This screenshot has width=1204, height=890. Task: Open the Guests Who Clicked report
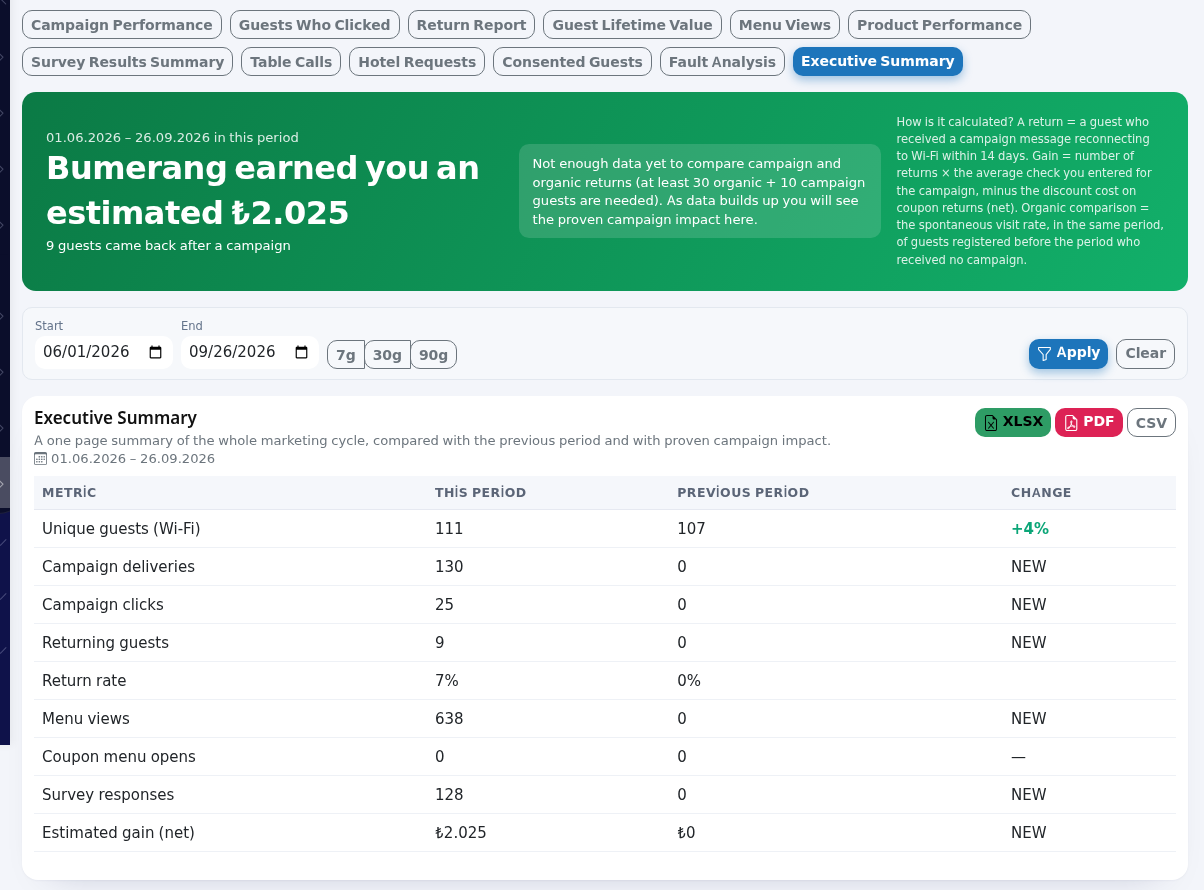click(315, 25)
